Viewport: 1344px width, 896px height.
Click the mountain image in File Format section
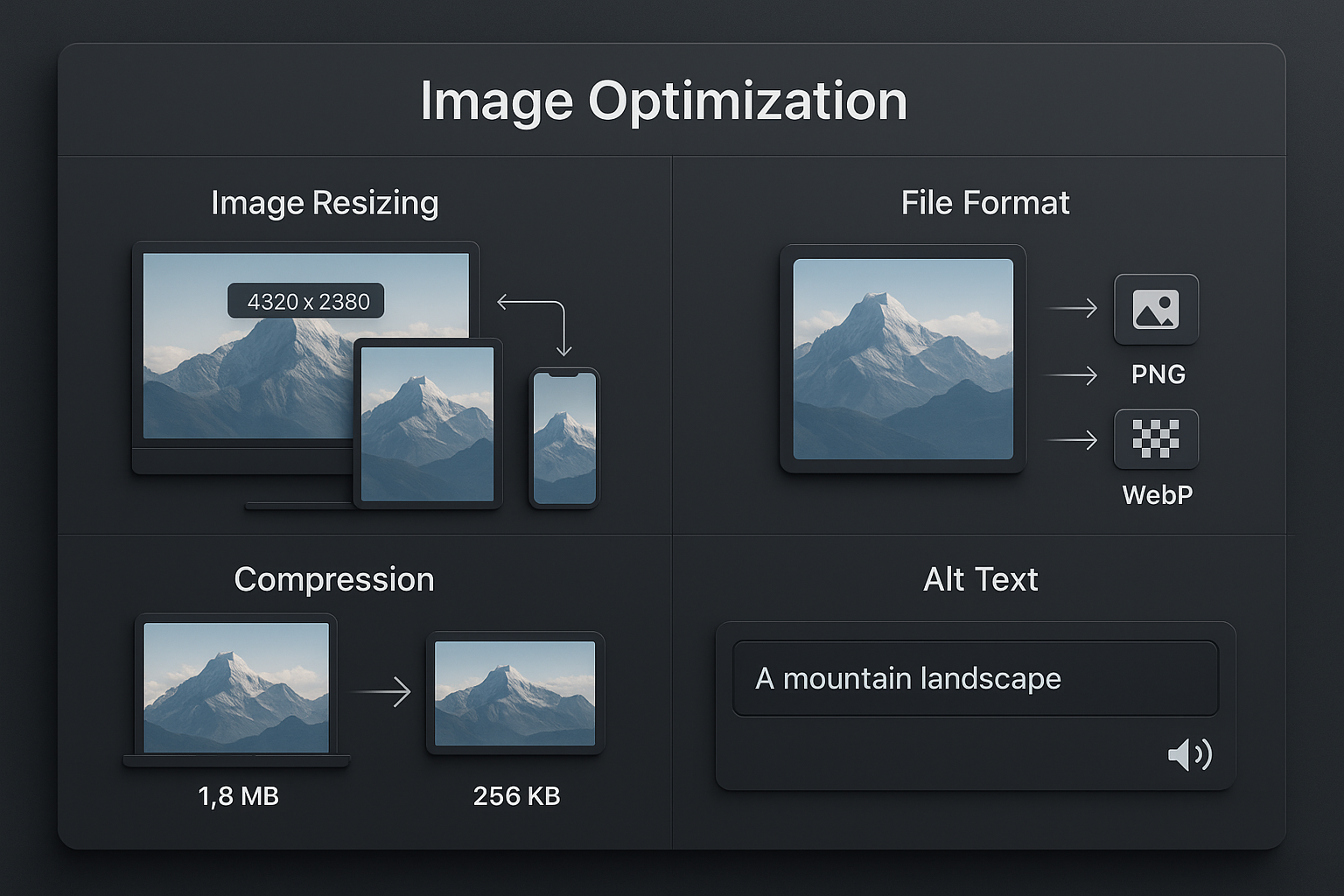point(903,359)
